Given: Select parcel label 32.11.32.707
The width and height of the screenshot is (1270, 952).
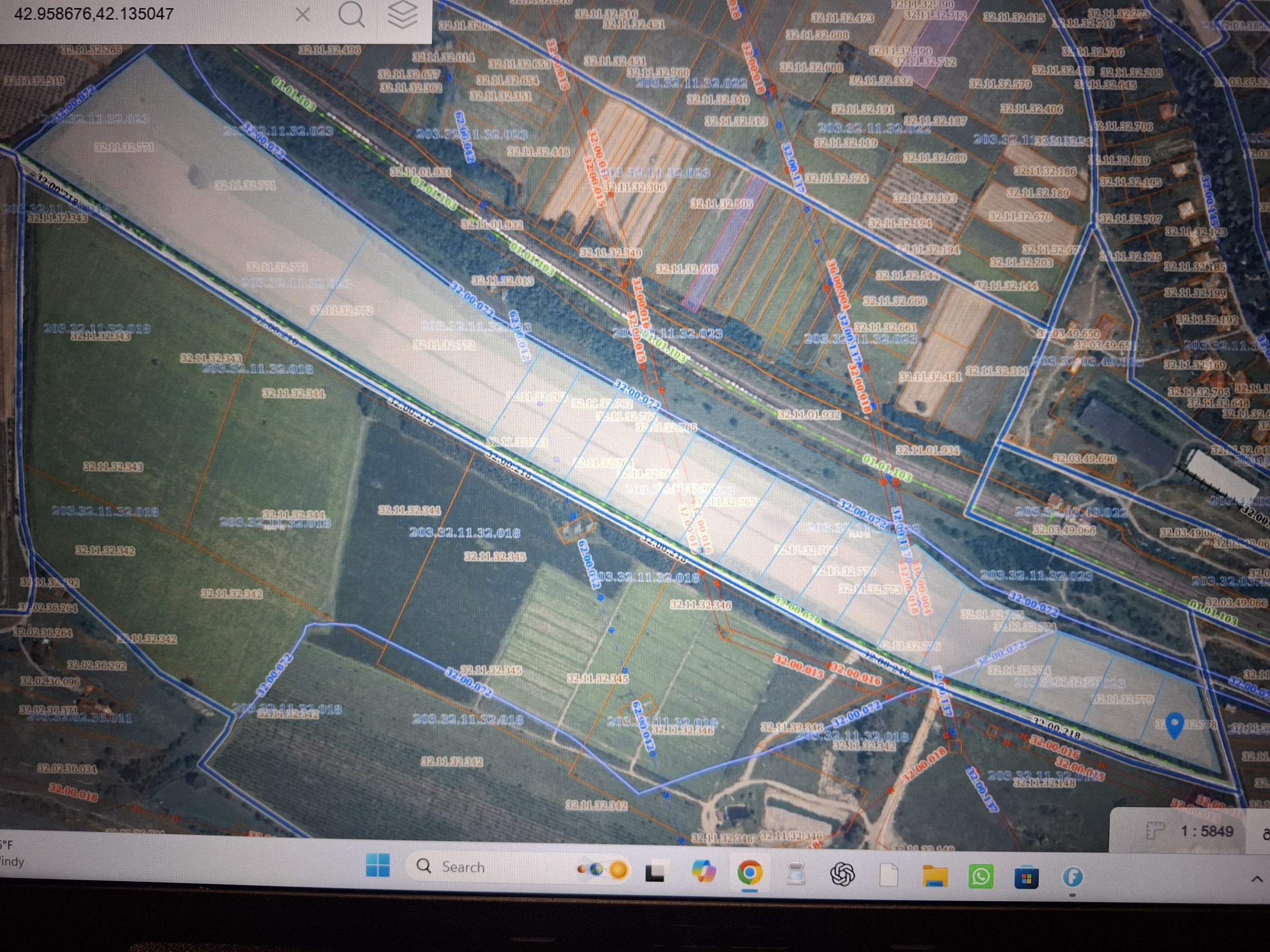Looking at the screenshot, I should tap(1130, 219).
